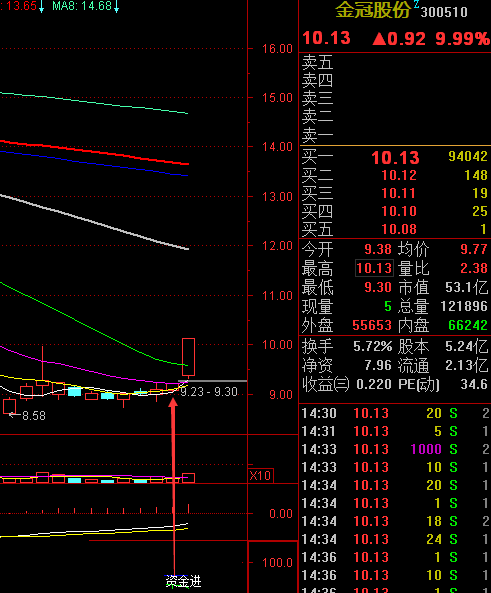The height and width of the screenshot is (593, 491).
Task: Select the 14:36 trade with volume 10
Action: click(395, 575)
